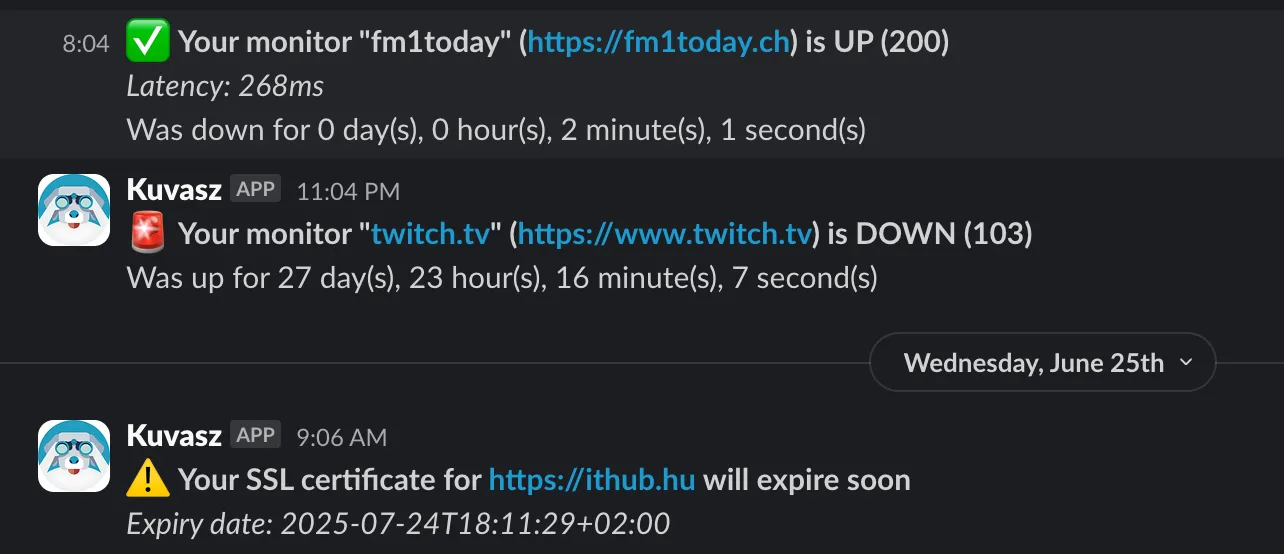Select the fm1today Latency: 268ms line
The image size is (1284, 554).
tap(225, 87)
